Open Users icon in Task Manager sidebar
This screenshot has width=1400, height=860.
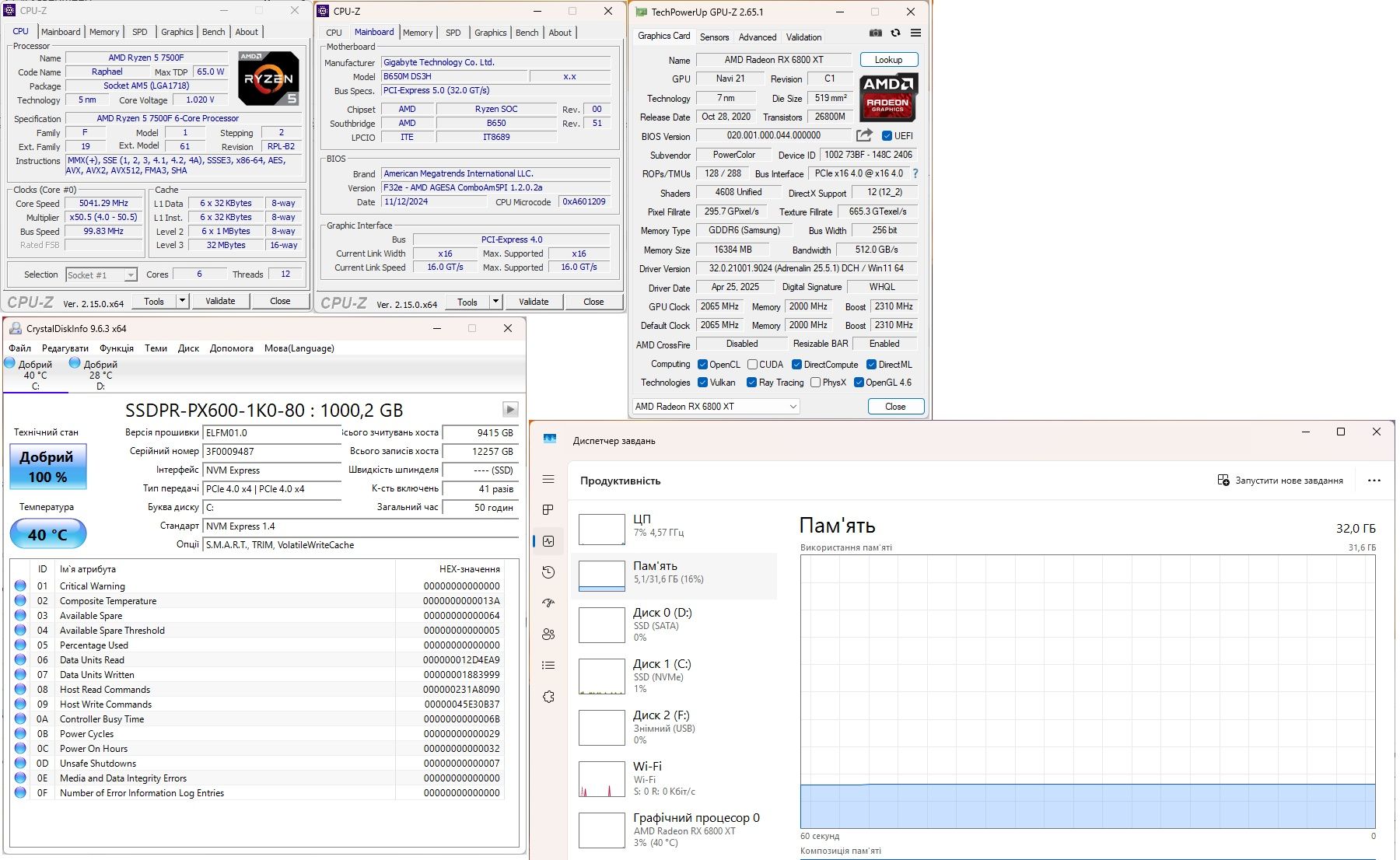[x=548, y=634]
